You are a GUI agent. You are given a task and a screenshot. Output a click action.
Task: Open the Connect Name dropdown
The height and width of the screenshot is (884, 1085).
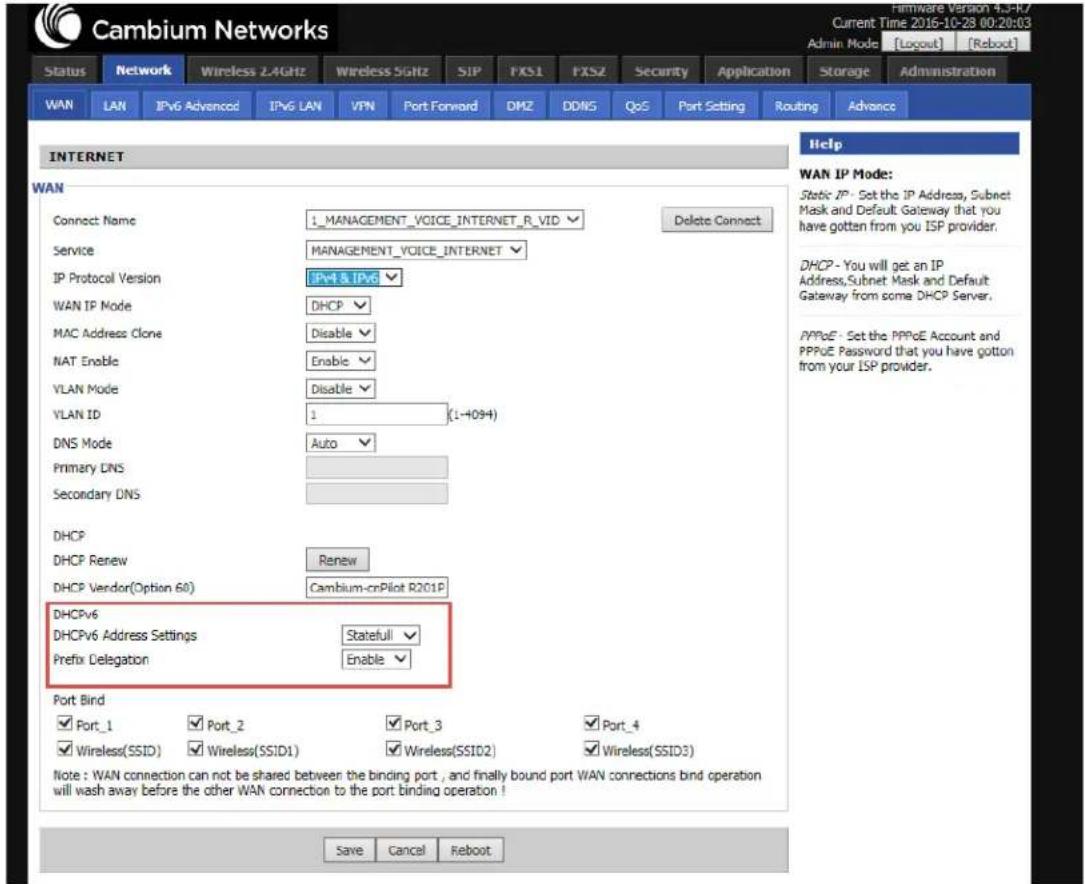point(444,220)
